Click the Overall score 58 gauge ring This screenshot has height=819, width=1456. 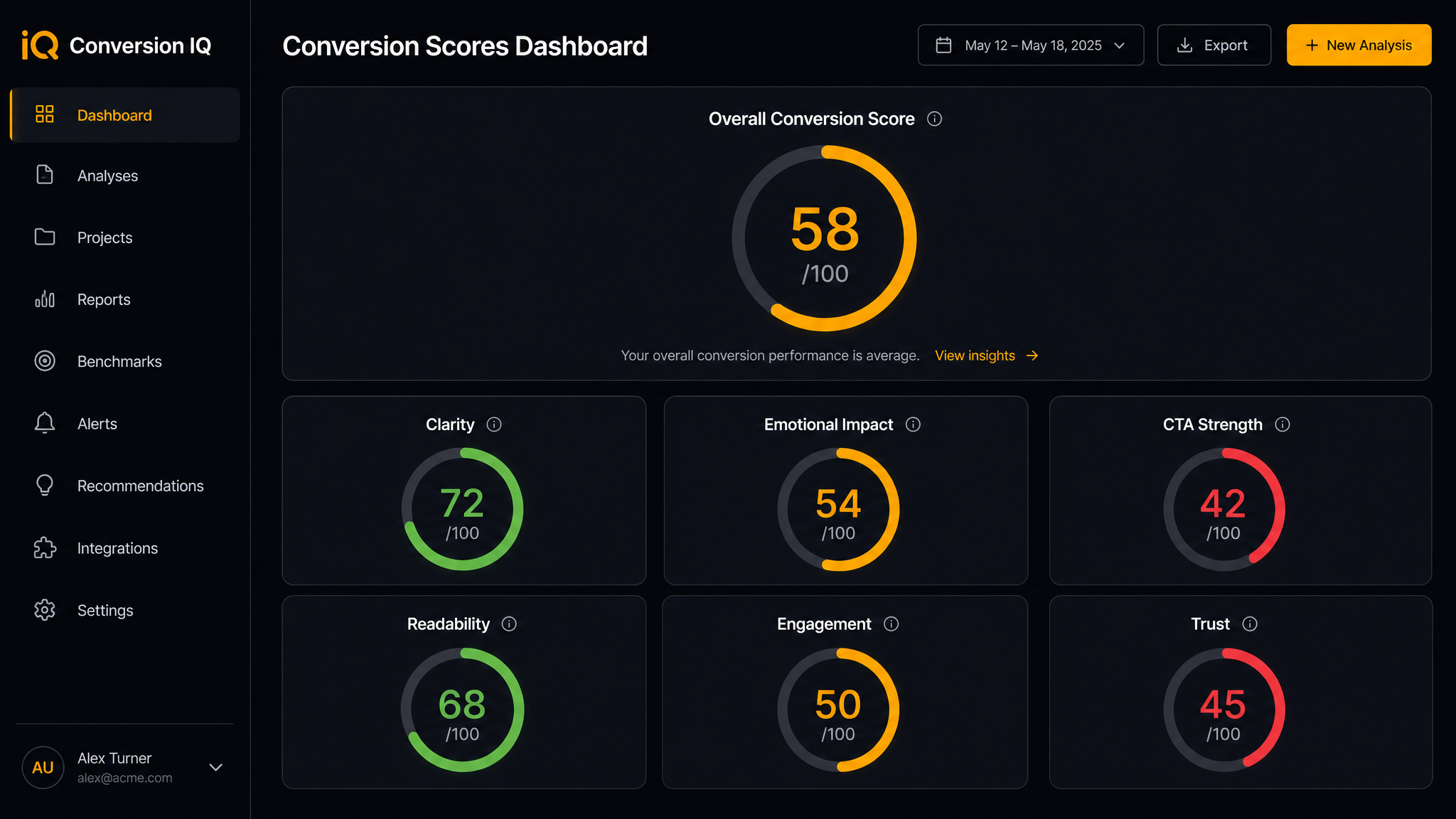click(x=825, y=238)
